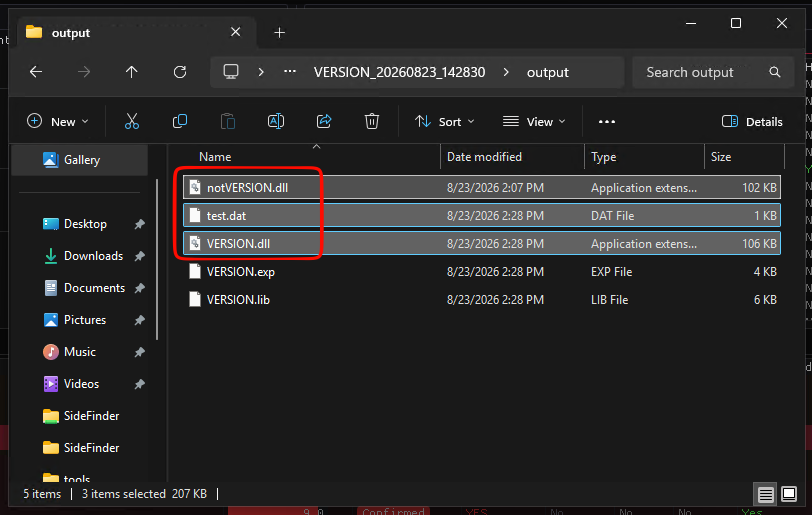Toggle the Details pane
The image size is (812, 515).
752,122
